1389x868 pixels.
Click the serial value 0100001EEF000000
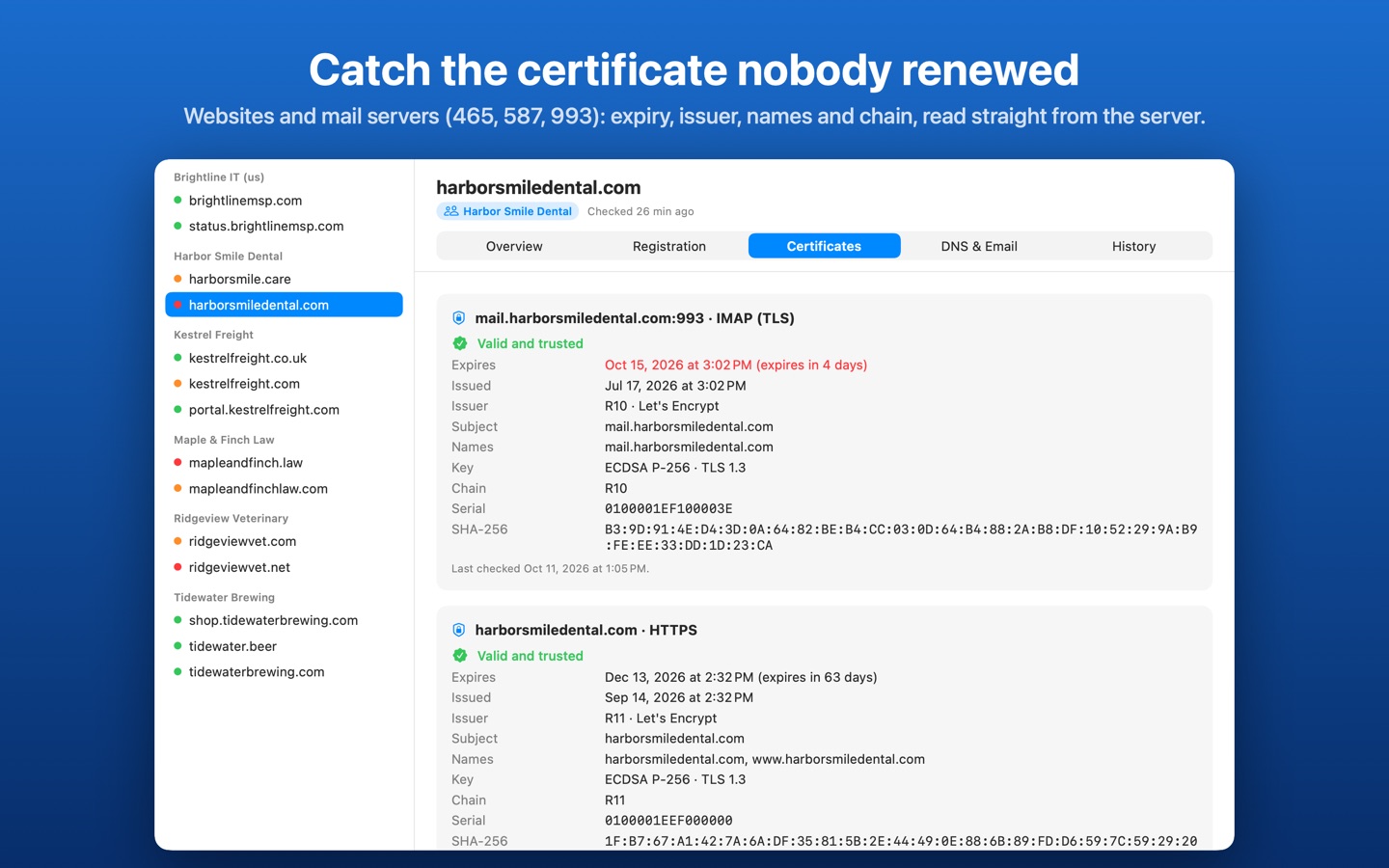click(x=668, y=821)
